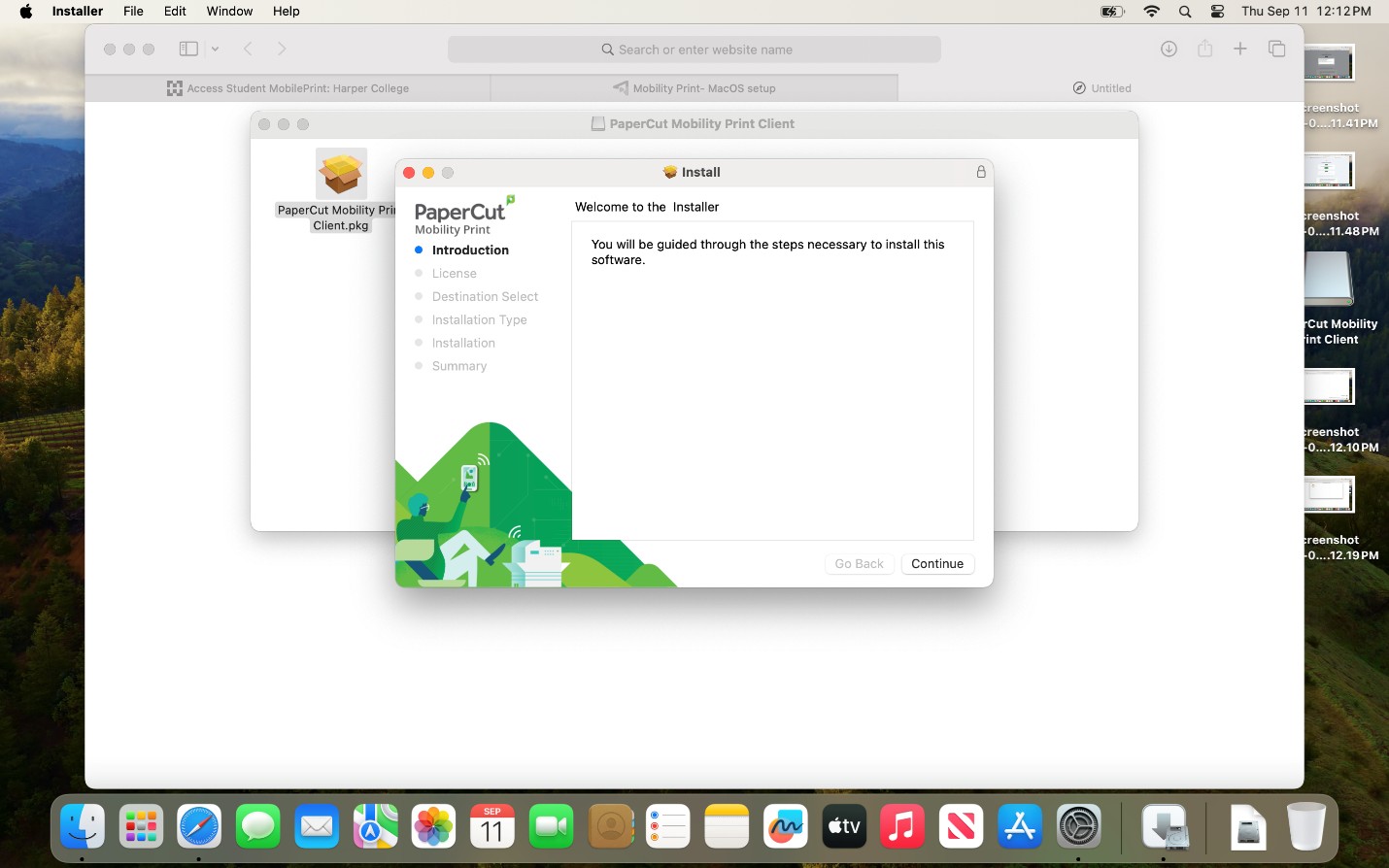The height and width of the screenshot is (868, 1389).
Task: Click the Spotlight search icon
Action: [1184, 12]
